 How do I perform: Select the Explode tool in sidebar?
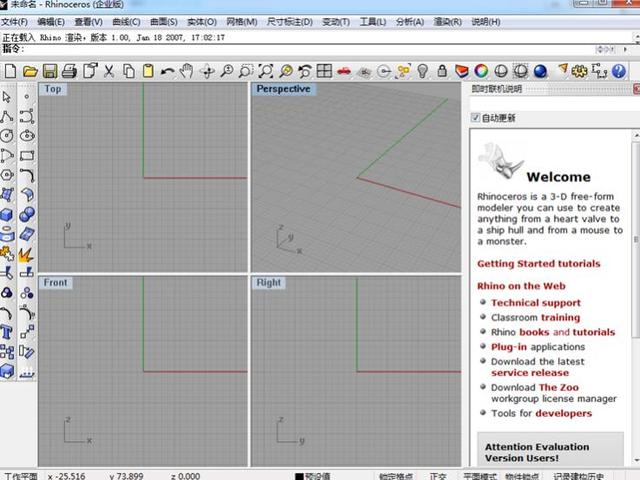pos(26,255)
